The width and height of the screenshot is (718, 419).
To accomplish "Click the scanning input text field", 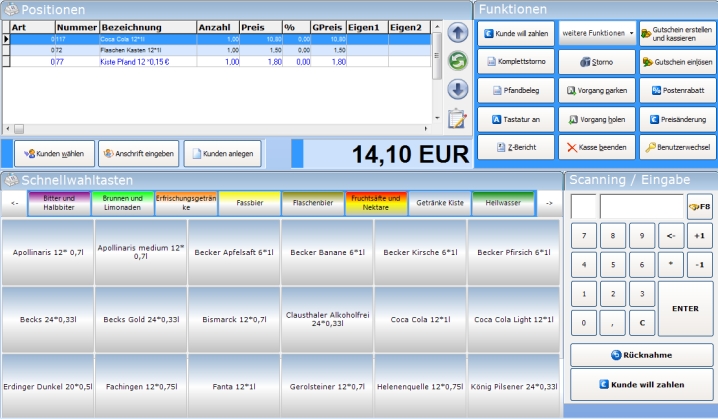I will click(x=641, y=207).
